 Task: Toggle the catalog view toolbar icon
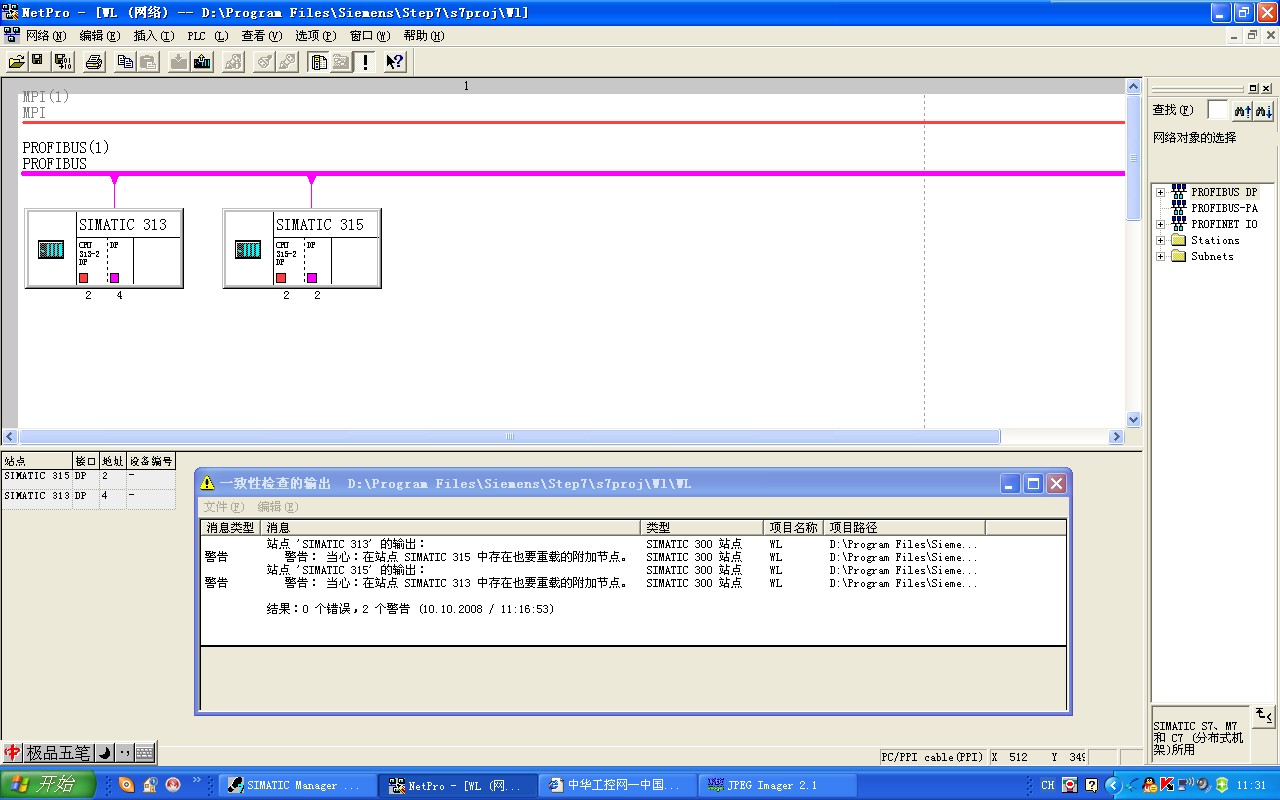318,62
